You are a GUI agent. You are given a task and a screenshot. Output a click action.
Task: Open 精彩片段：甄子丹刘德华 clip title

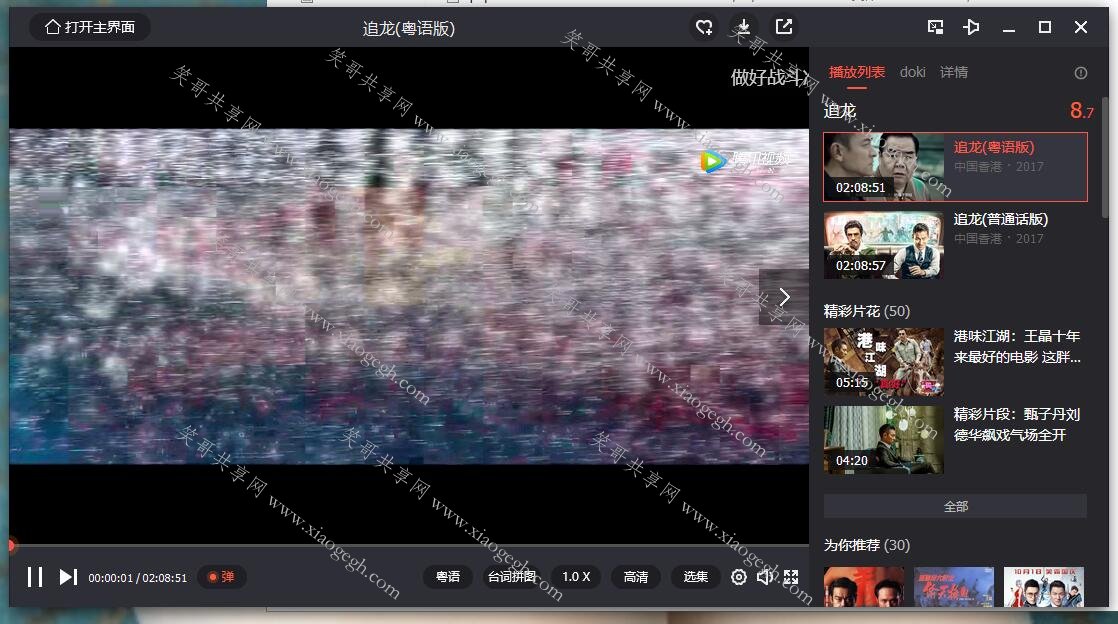click(x=1017, y=424)
